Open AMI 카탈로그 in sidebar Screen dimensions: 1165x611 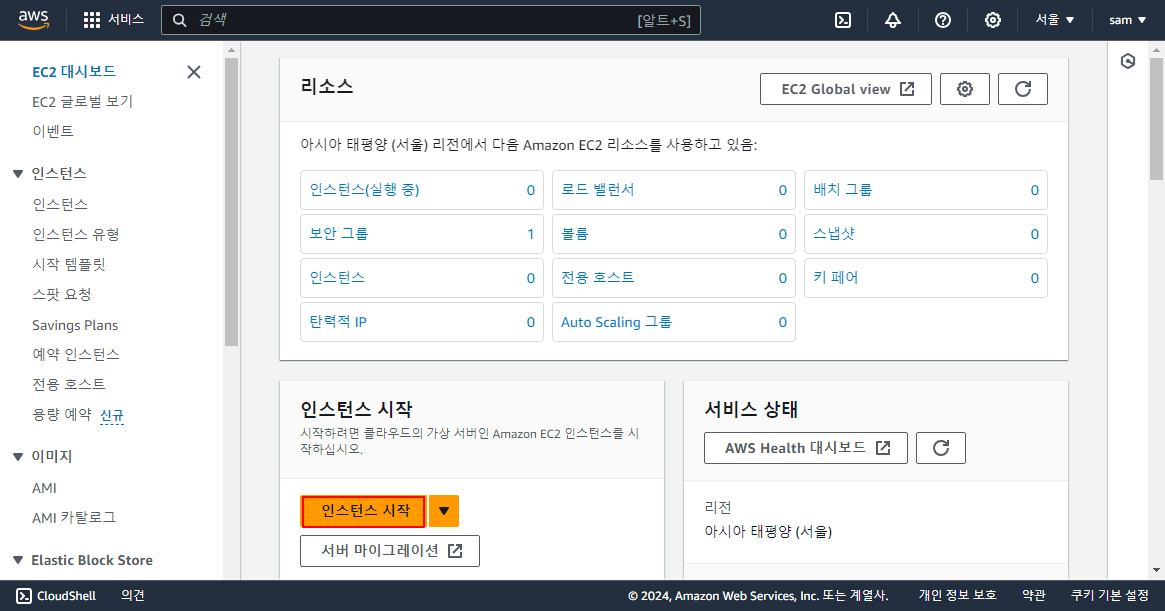coord(74,517)
